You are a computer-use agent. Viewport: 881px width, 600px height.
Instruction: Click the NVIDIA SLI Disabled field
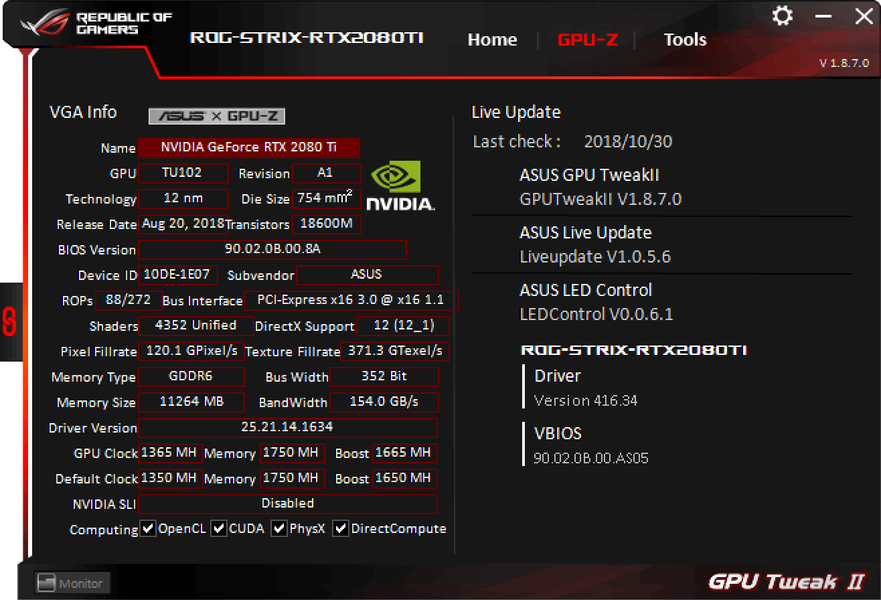[x=287, y=504]
